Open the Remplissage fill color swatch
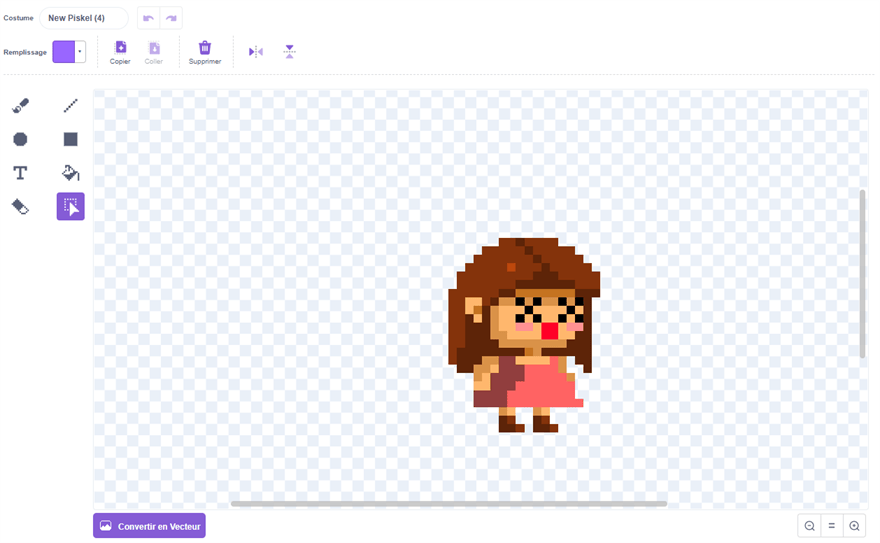The width and height of the screenshot is (880, 543). click(x=64, y=52)
